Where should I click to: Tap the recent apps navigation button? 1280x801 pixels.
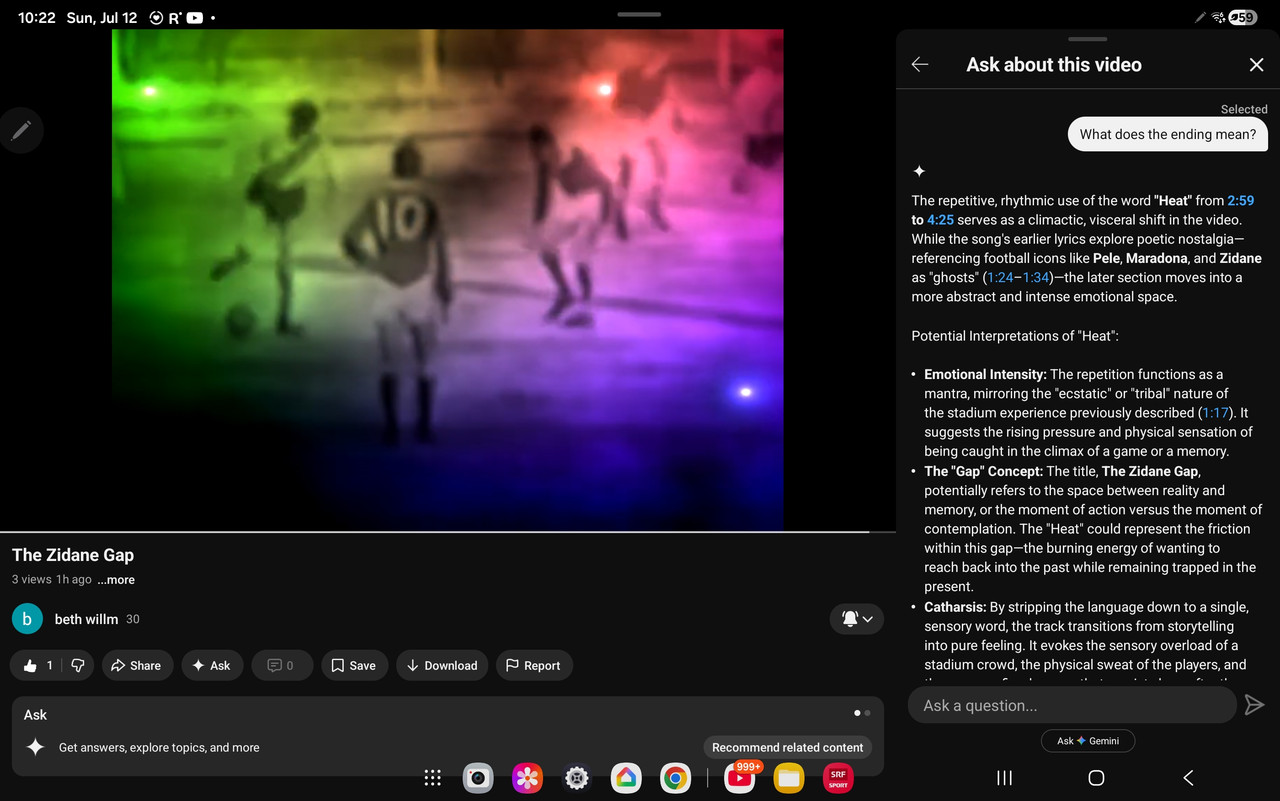tap(1005, 778)
